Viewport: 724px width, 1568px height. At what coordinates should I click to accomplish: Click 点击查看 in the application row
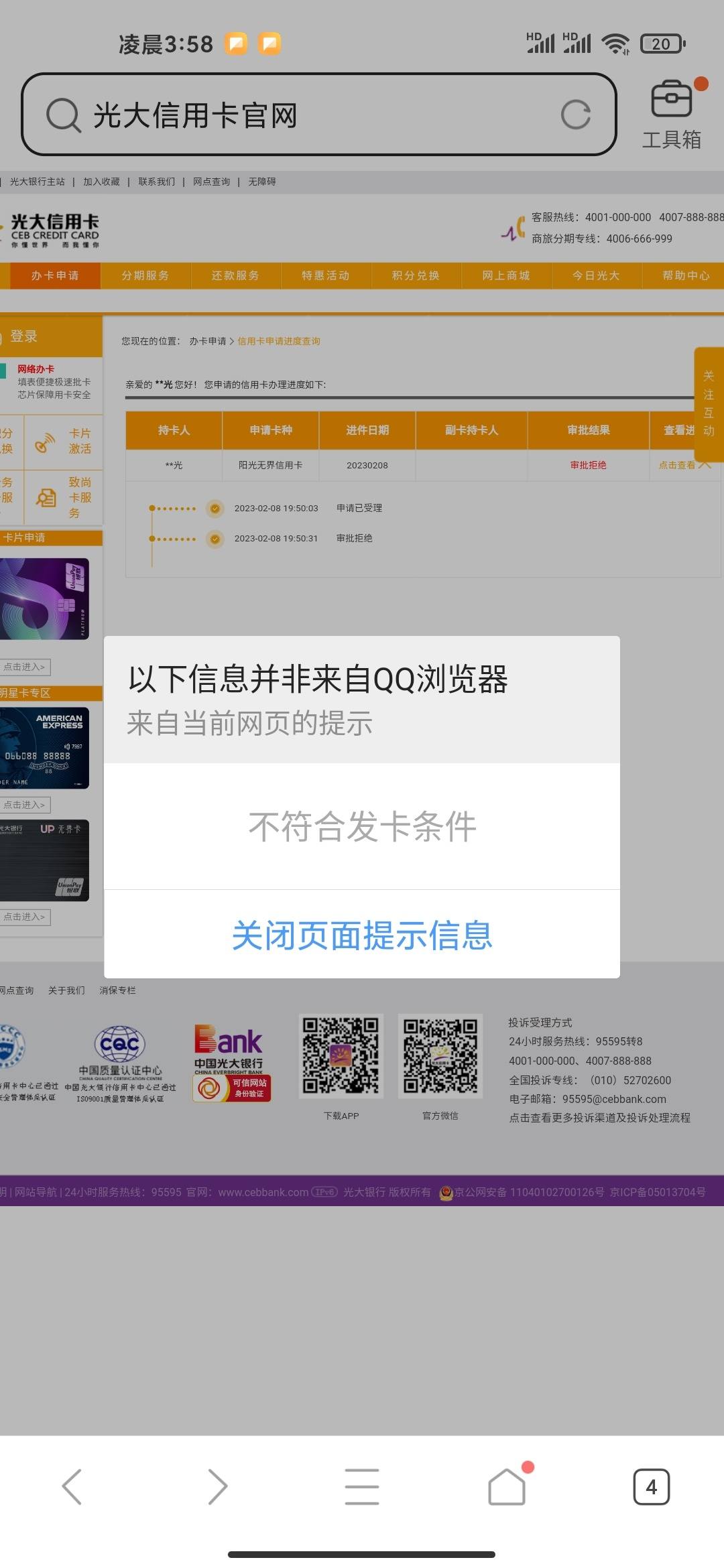[x=677, y=465]
